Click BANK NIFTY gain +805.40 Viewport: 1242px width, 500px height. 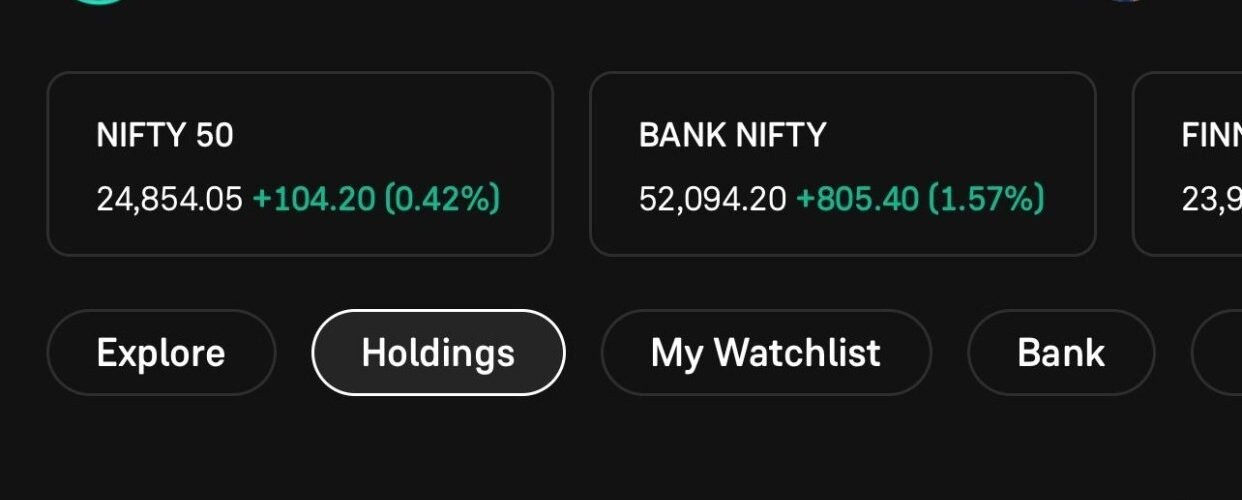tap(857, 199)
